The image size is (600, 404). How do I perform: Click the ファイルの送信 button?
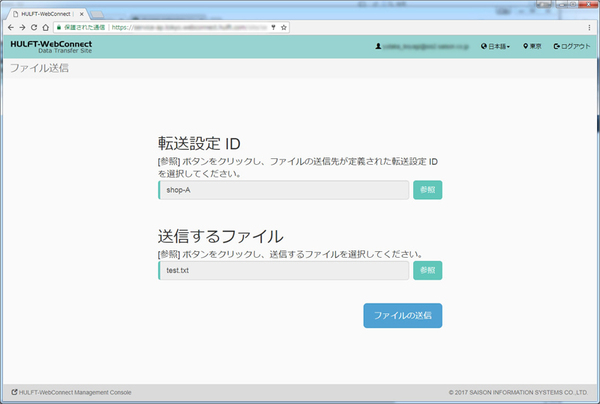[403, 315]
